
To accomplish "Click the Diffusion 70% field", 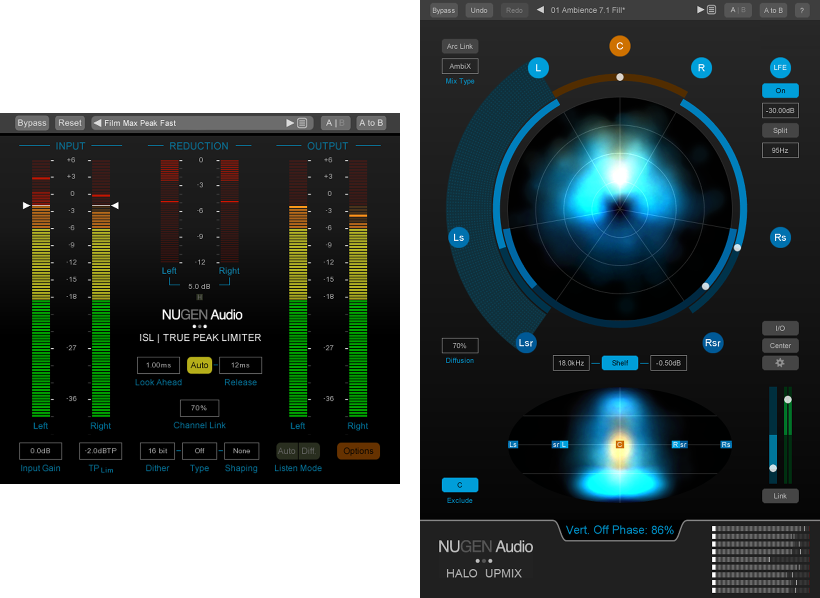I will pos(460,346).
